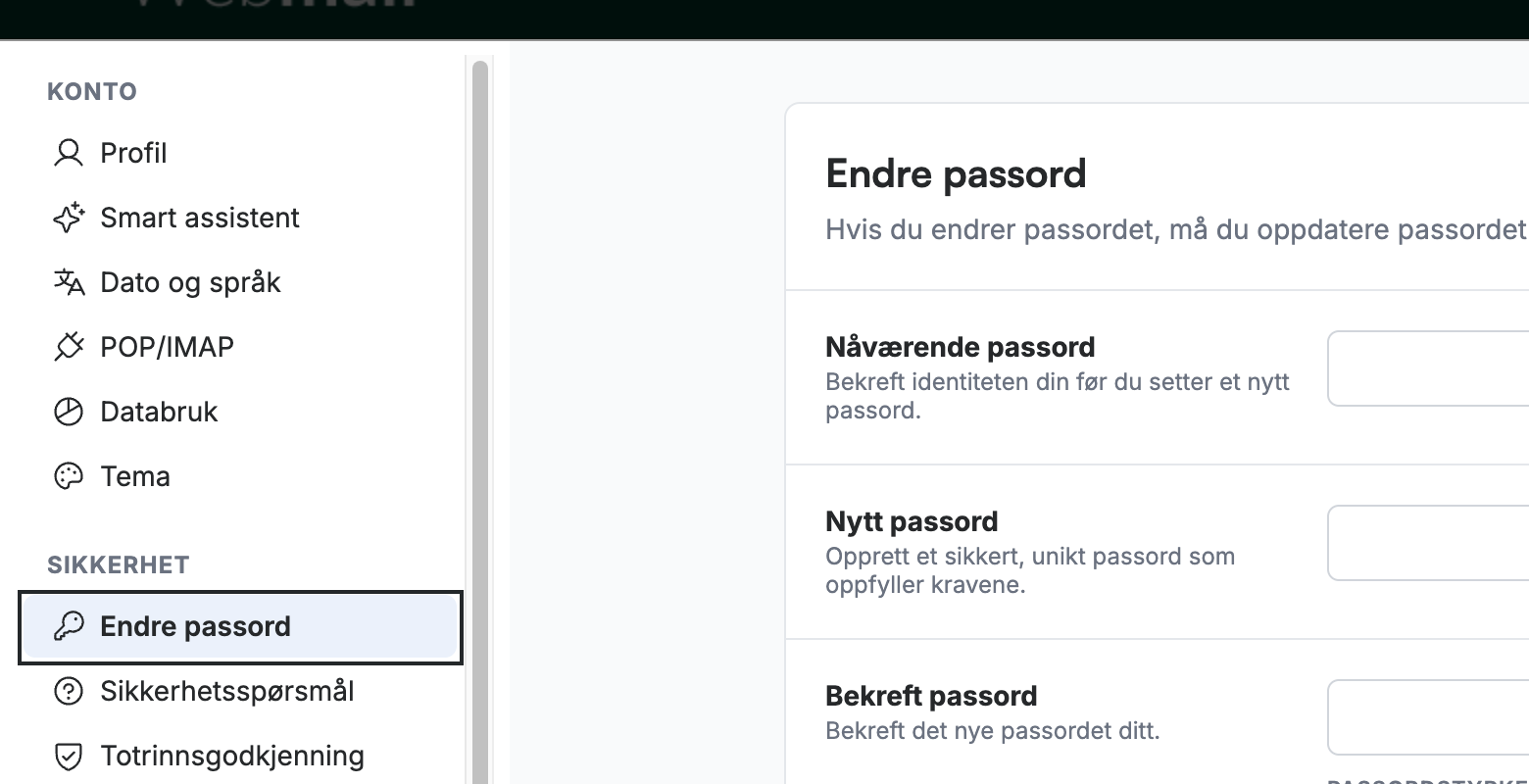Open Dato og språk settings
1529x784 pixels.
[x=240, y=282]
